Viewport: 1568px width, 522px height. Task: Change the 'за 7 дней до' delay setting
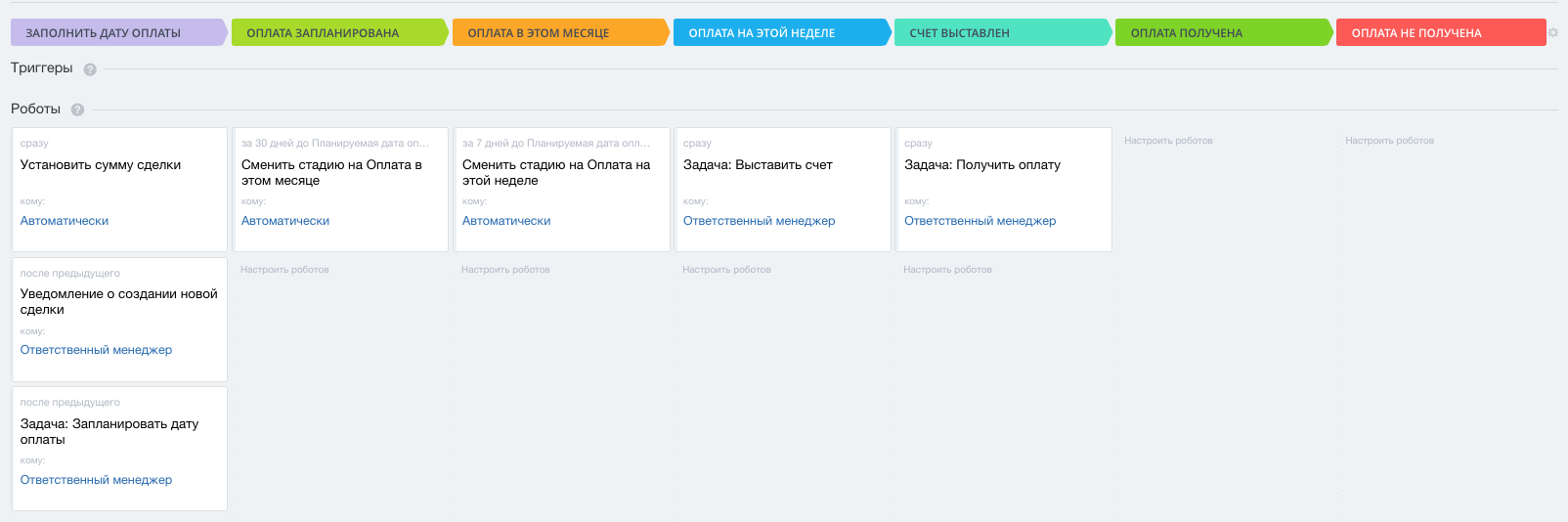[556, 144]
